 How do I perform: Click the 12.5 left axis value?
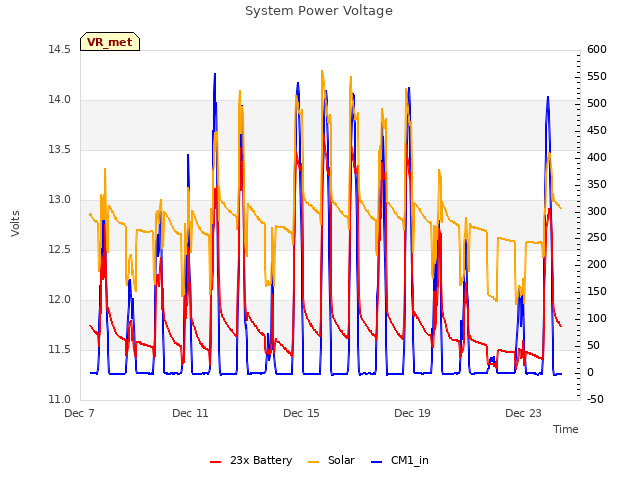(x=59, y=250)
